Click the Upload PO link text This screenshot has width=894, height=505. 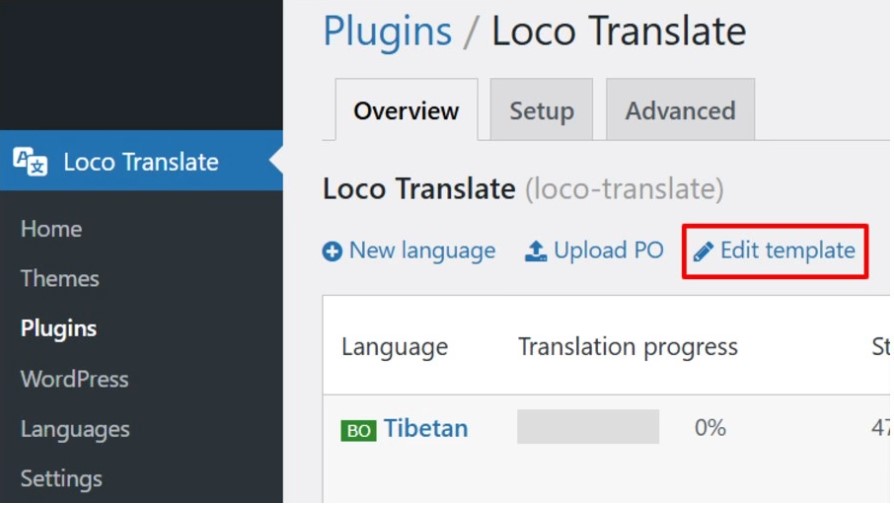coord(609,250)
